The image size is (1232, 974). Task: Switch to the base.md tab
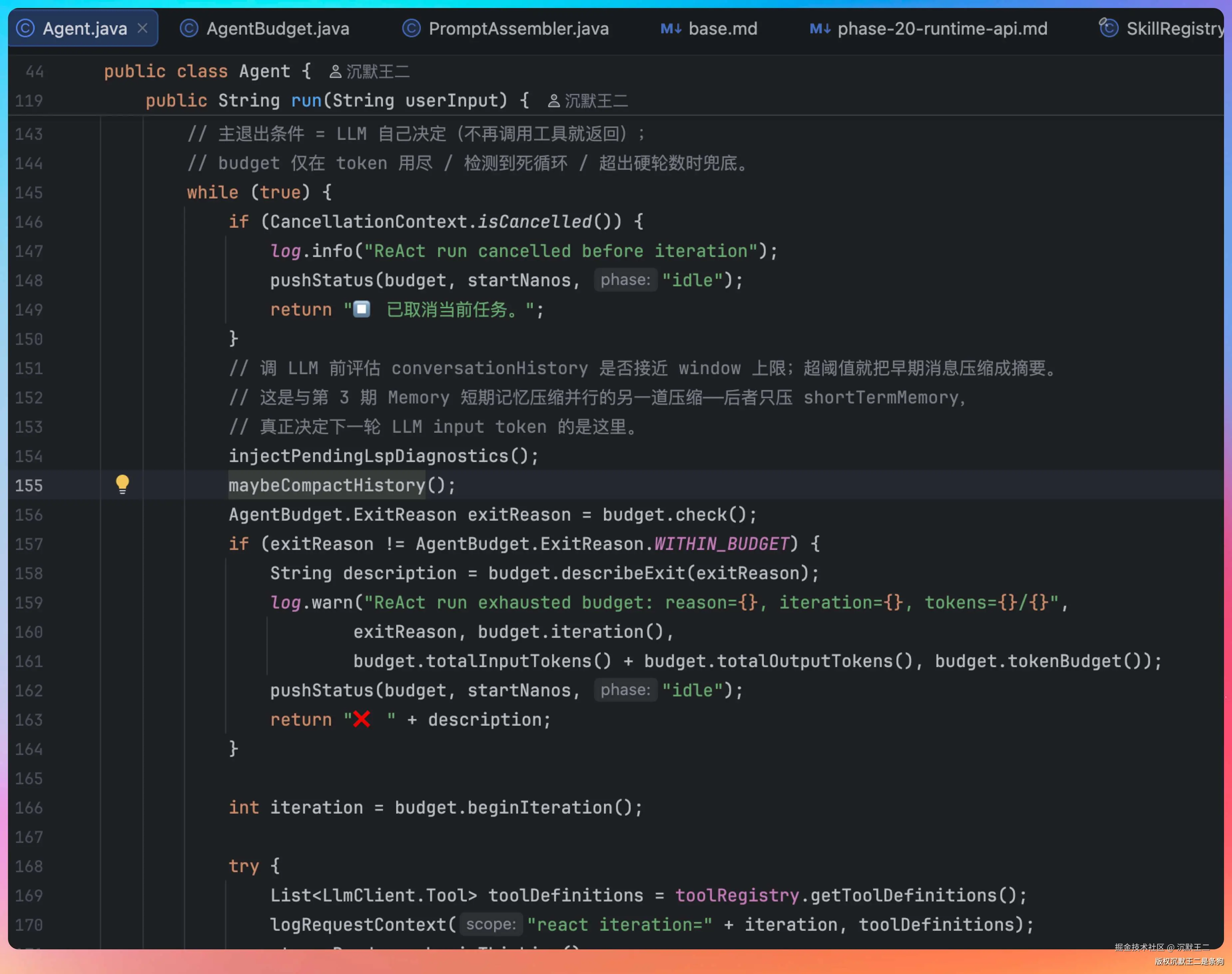point(709,28)
